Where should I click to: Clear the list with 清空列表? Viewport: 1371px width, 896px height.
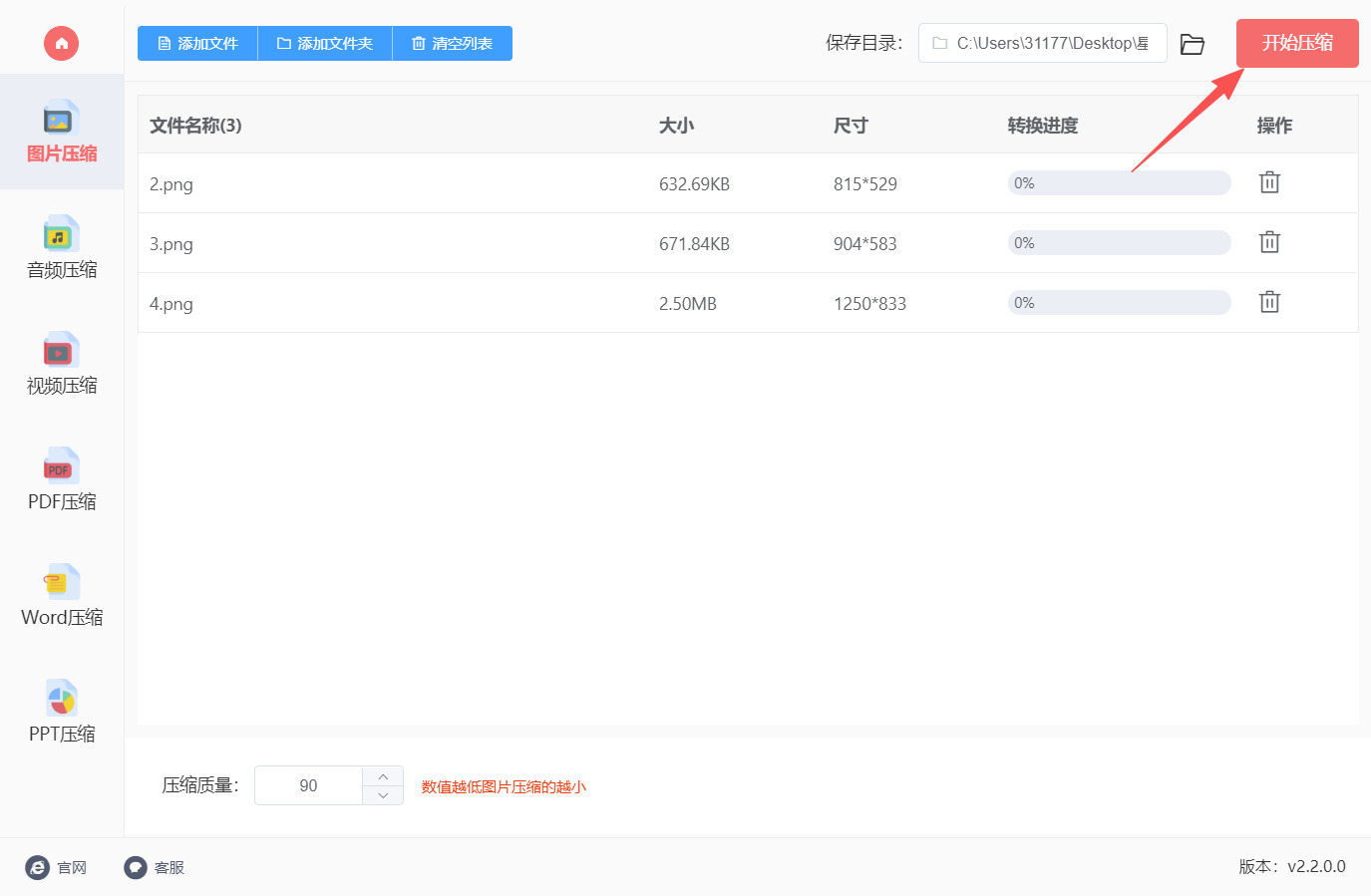(453, 43)
